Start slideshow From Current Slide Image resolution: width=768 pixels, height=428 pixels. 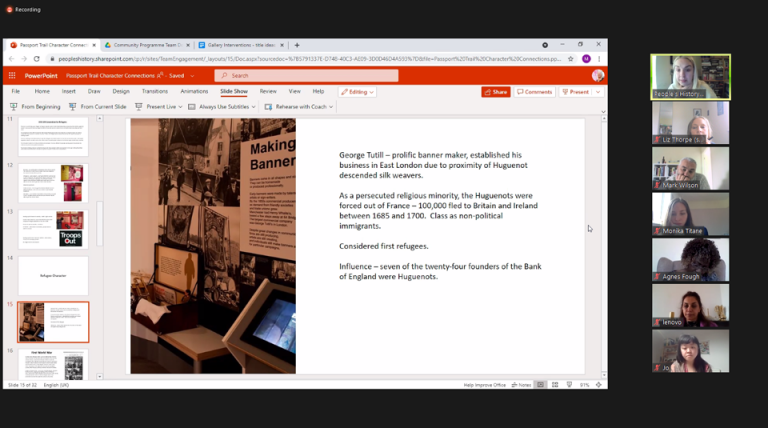tap(98, 106)
